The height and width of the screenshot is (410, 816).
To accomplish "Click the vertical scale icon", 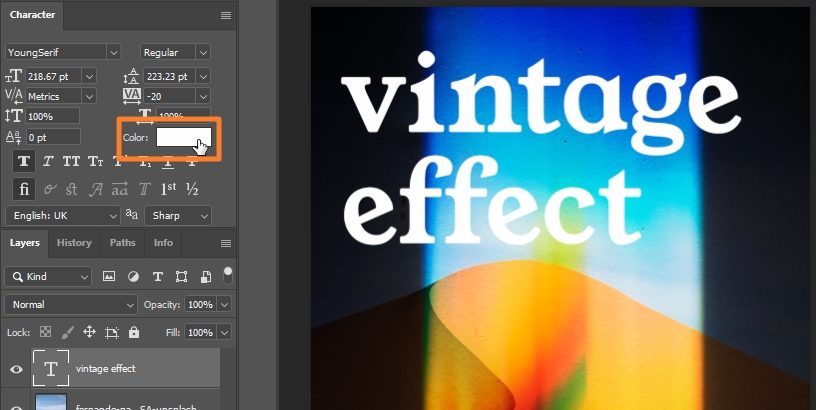I will click(x=14, y=116).
